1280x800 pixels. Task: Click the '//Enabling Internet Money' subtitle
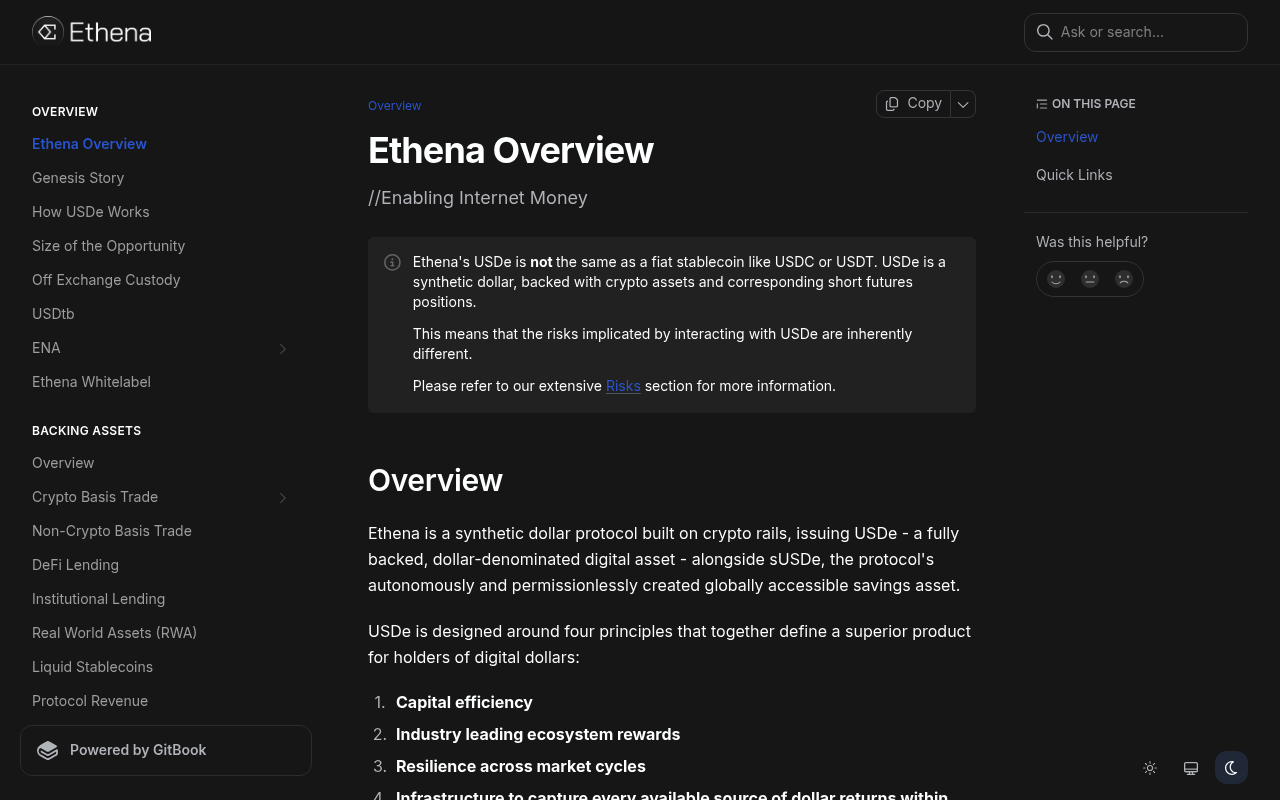[478, 198]
